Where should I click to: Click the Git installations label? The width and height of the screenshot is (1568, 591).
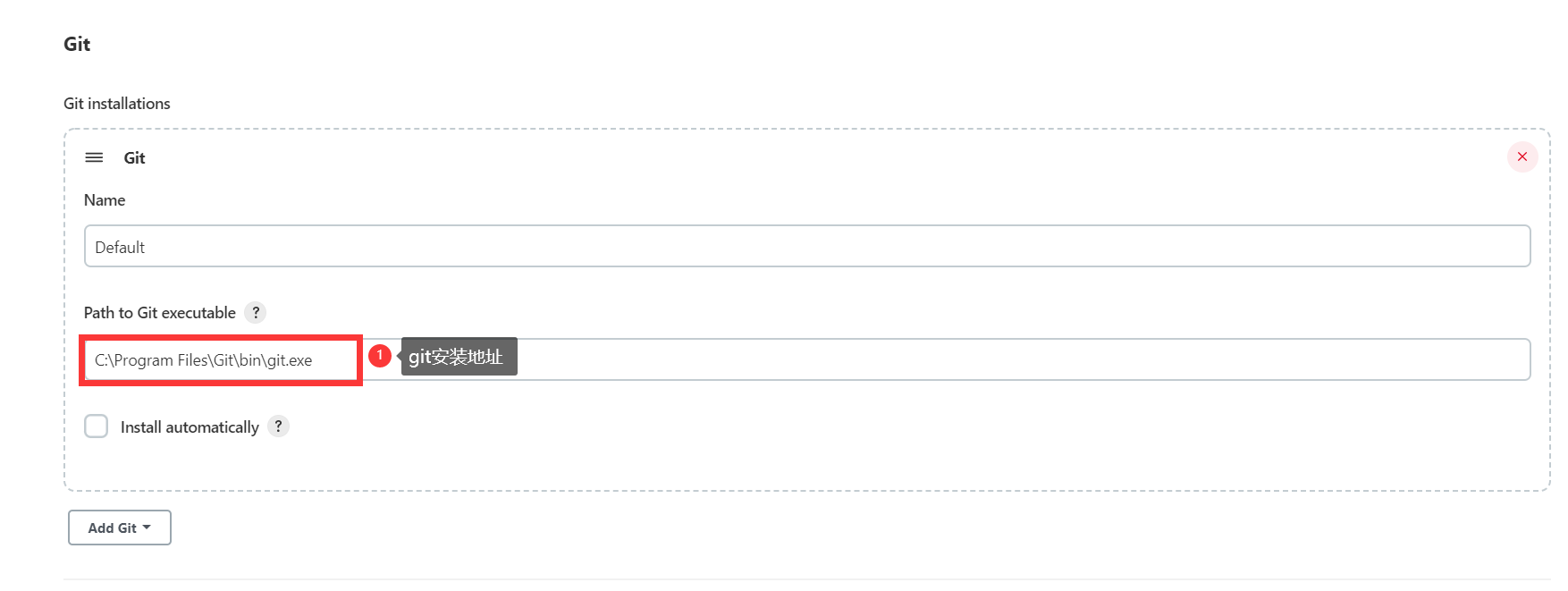click(117, 104)
